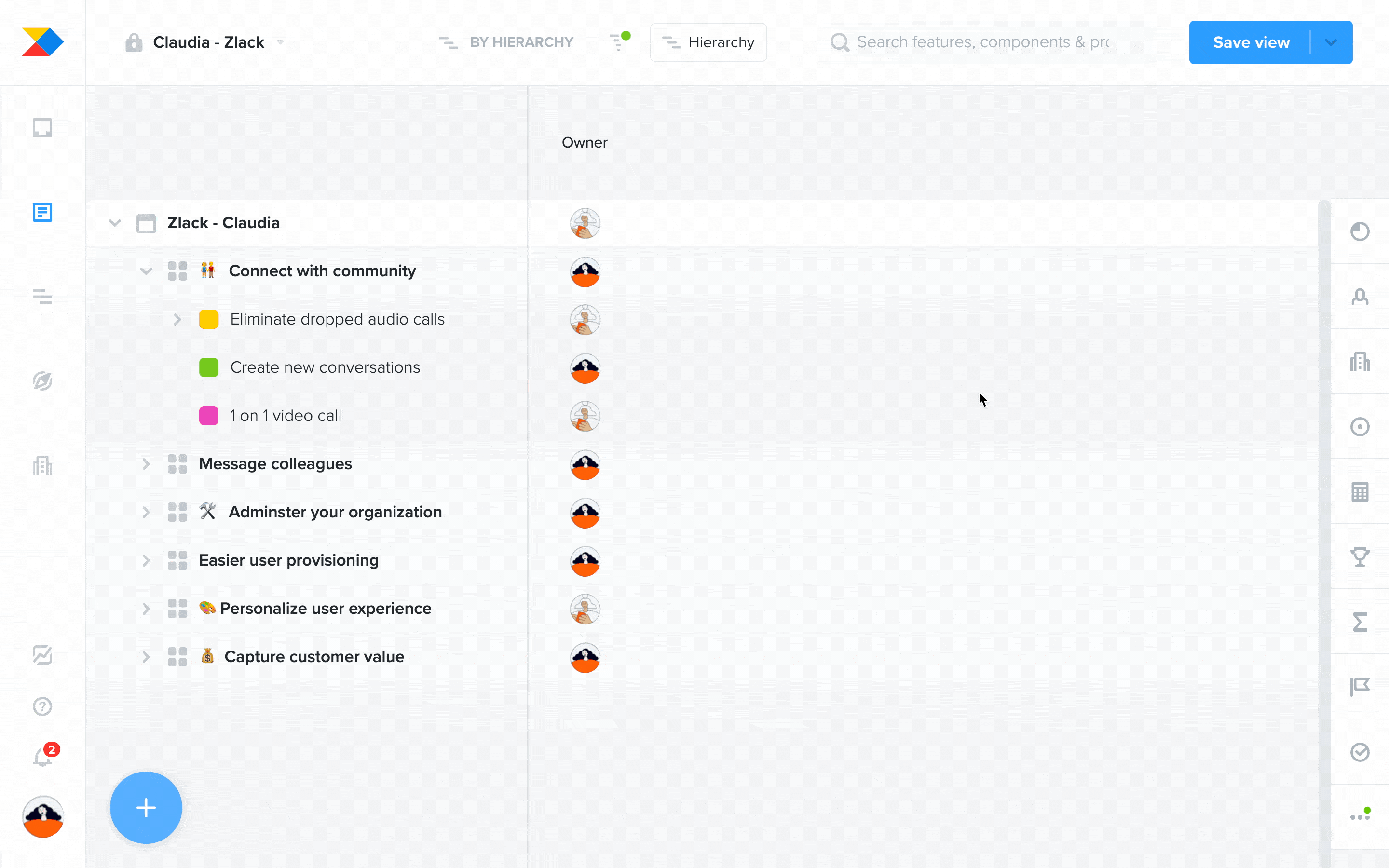Open the Save view dropdown arrow
1389x868 pixels.
pos(1332,42)
